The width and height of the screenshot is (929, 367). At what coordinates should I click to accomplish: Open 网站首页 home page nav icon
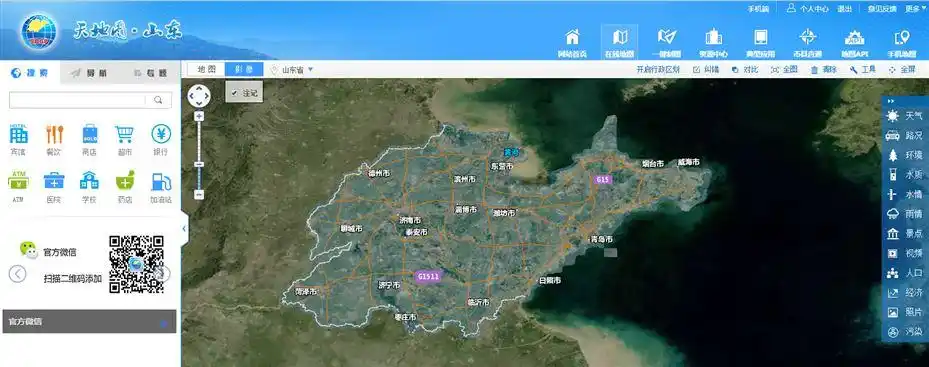[x=572, y=42]
